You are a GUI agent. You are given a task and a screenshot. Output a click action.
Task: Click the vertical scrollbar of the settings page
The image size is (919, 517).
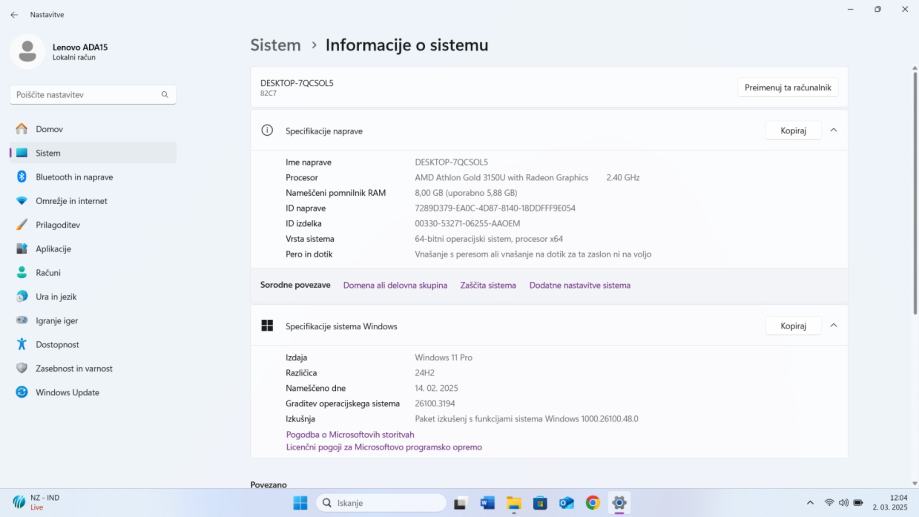tap(914, 193)
